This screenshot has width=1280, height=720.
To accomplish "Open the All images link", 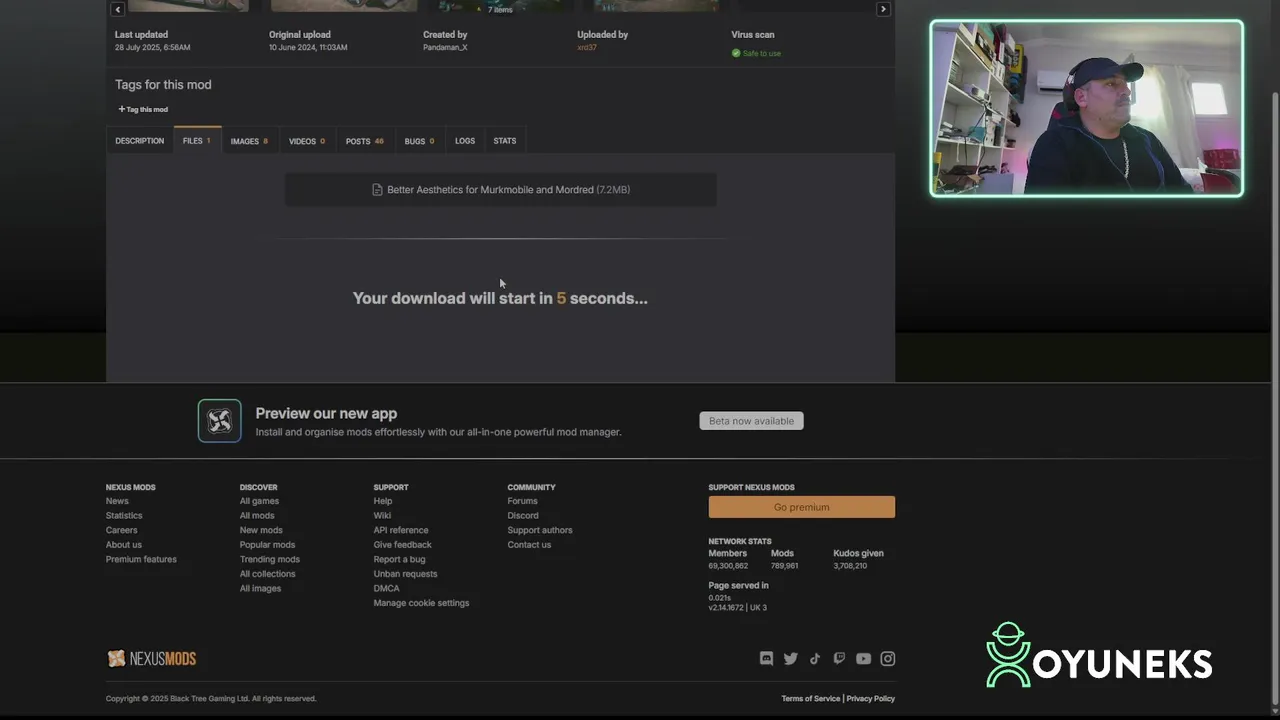I will [x=260, y=588].
